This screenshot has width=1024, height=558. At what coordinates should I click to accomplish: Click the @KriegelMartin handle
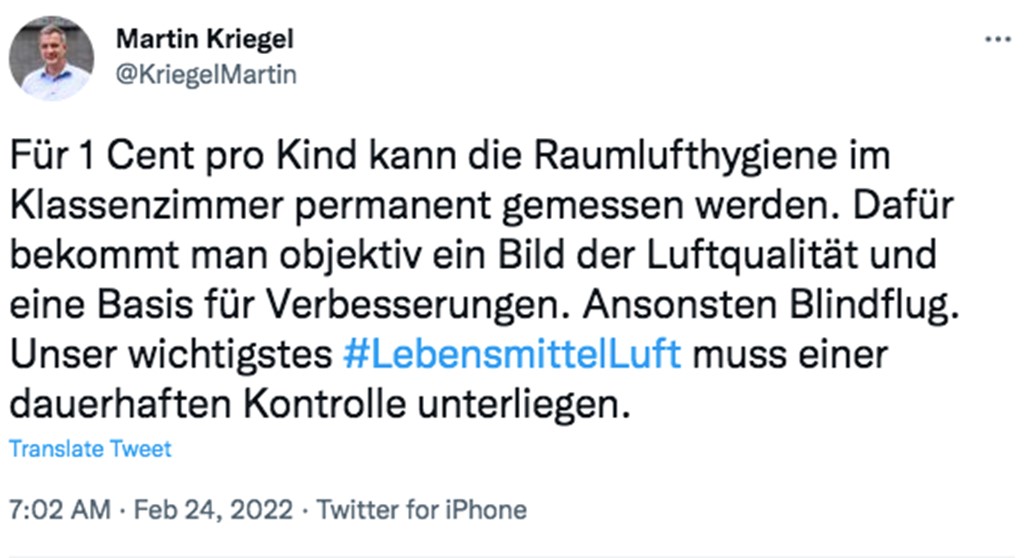[x=206, y=75]
